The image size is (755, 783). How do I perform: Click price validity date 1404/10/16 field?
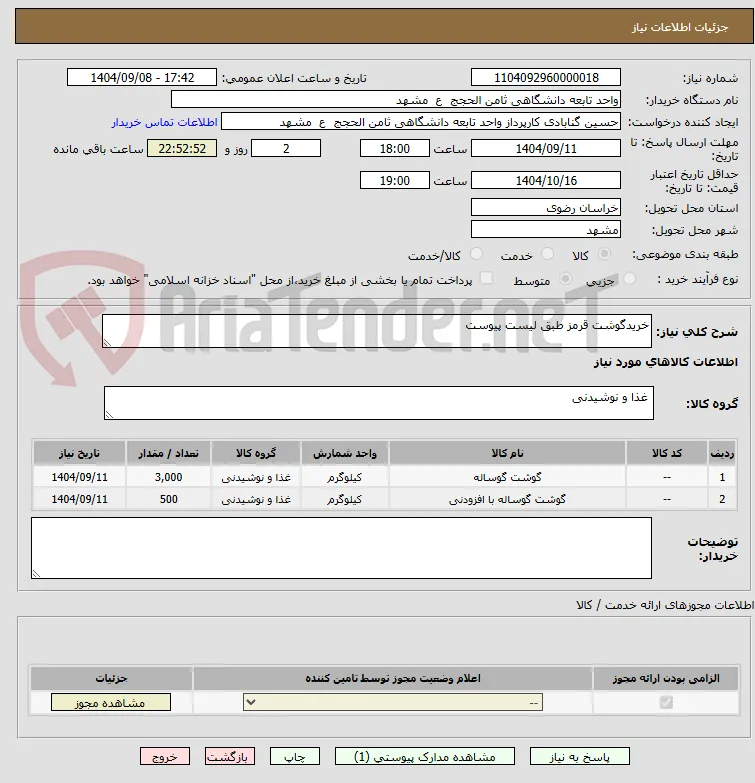tap(546, 180)
